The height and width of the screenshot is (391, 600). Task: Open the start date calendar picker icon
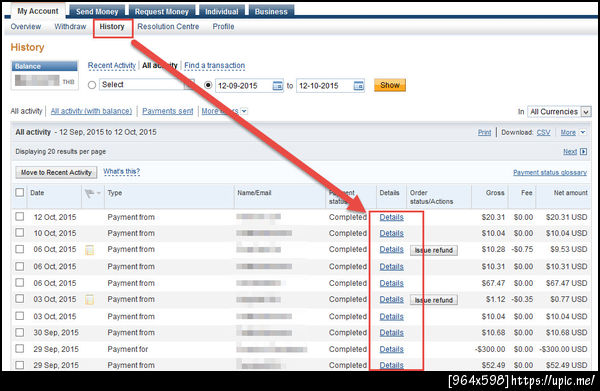277,86
